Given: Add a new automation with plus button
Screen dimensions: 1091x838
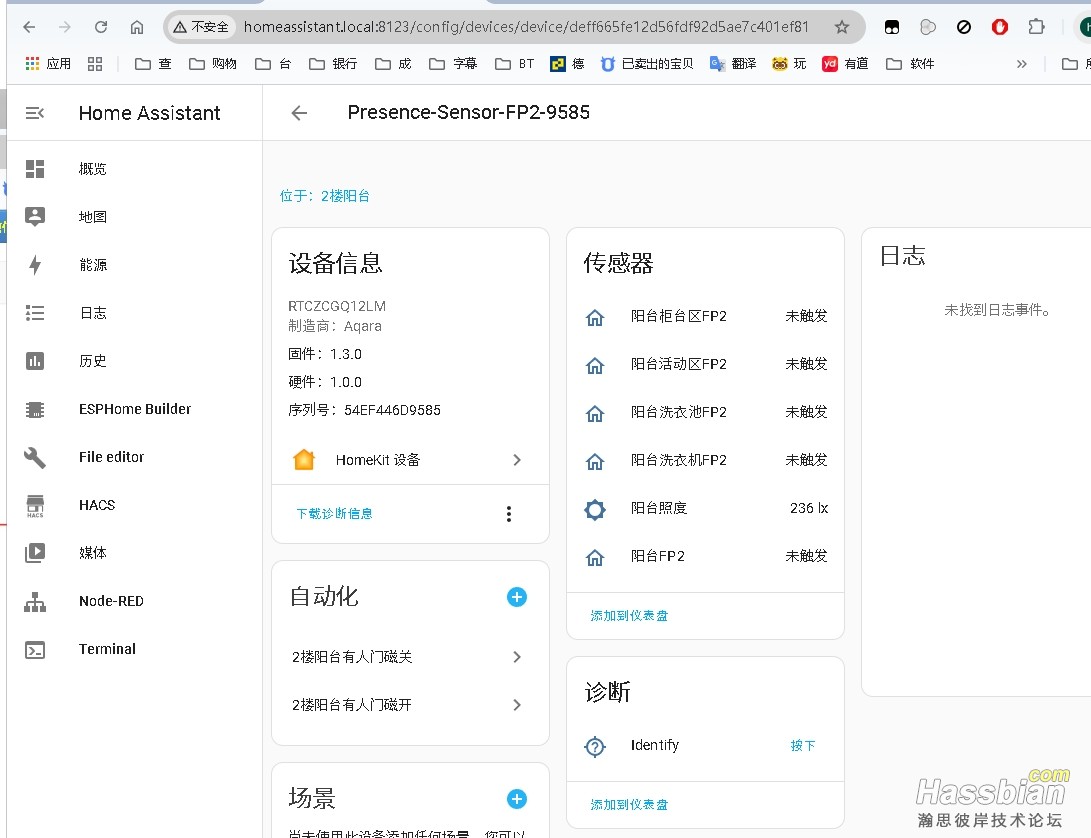Looking at the screenshot, I should 516,596.
